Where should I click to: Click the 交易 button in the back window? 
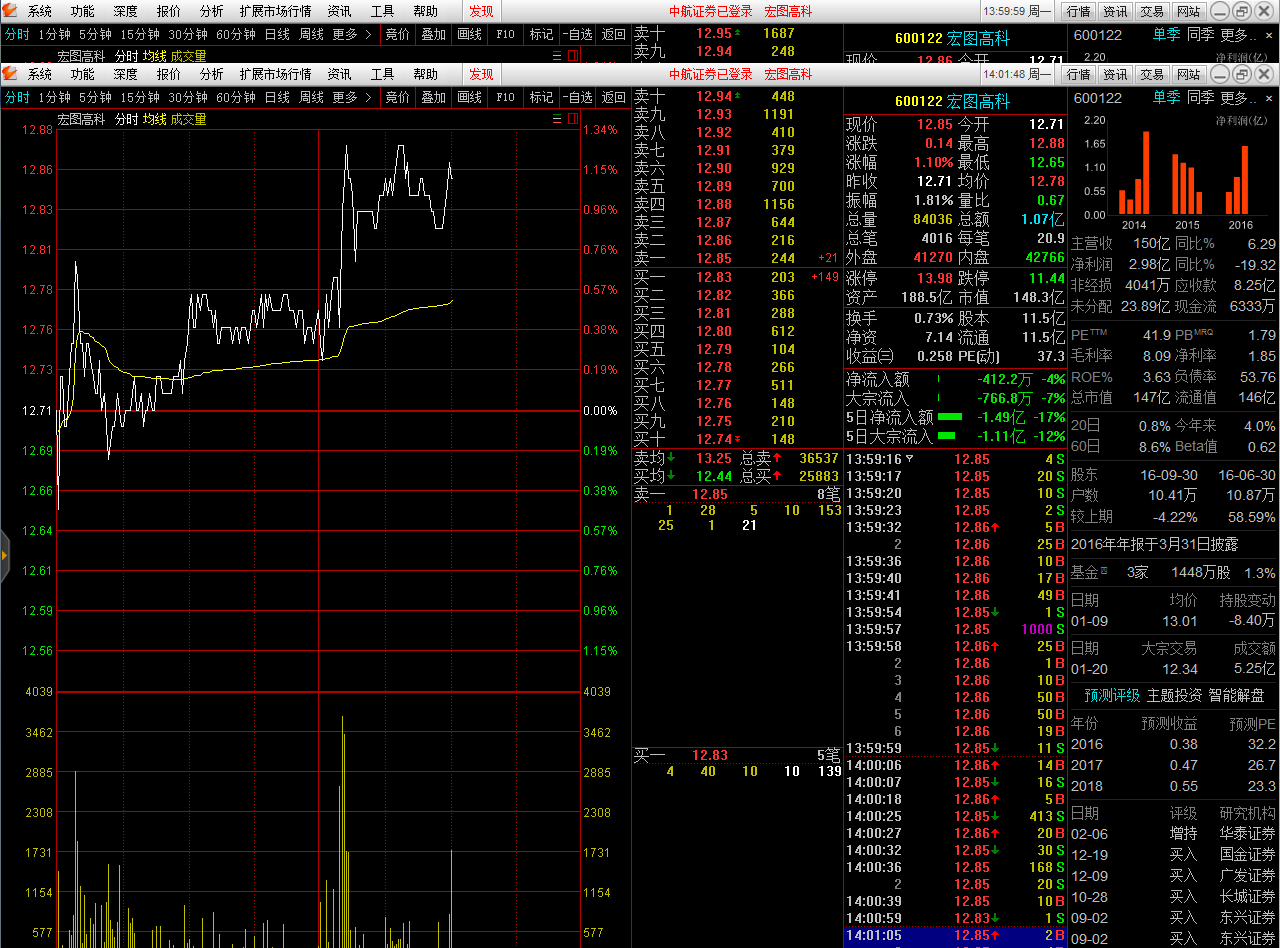click(1151, 11)
